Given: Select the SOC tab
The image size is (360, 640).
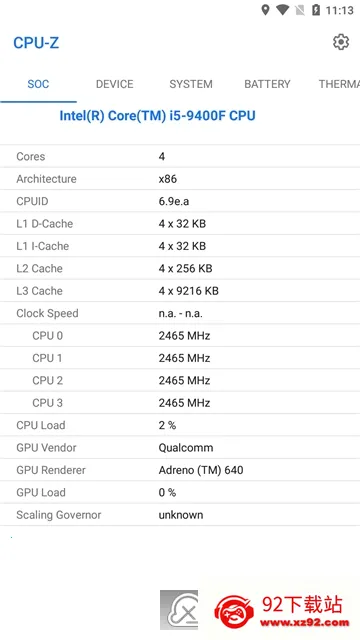Looking at the screenshot, I should [38, 84].
